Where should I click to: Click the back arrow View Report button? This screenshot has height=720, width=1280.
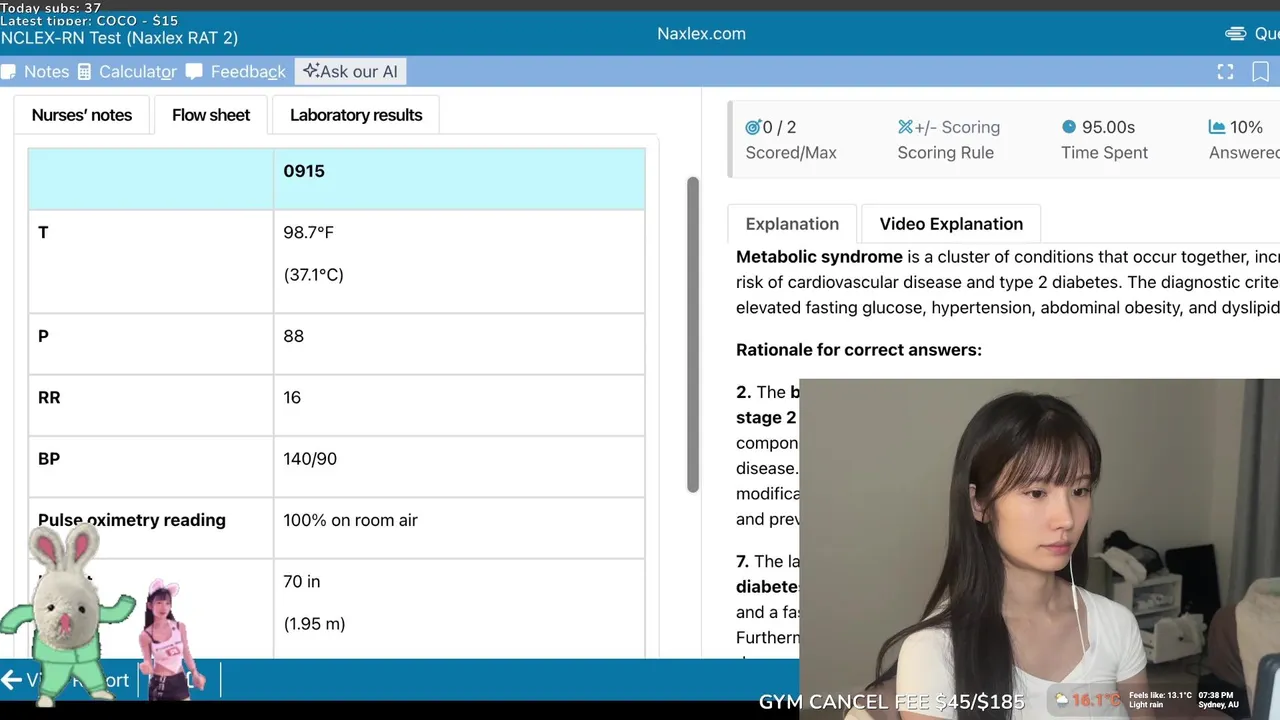click(x=65, y=680)
